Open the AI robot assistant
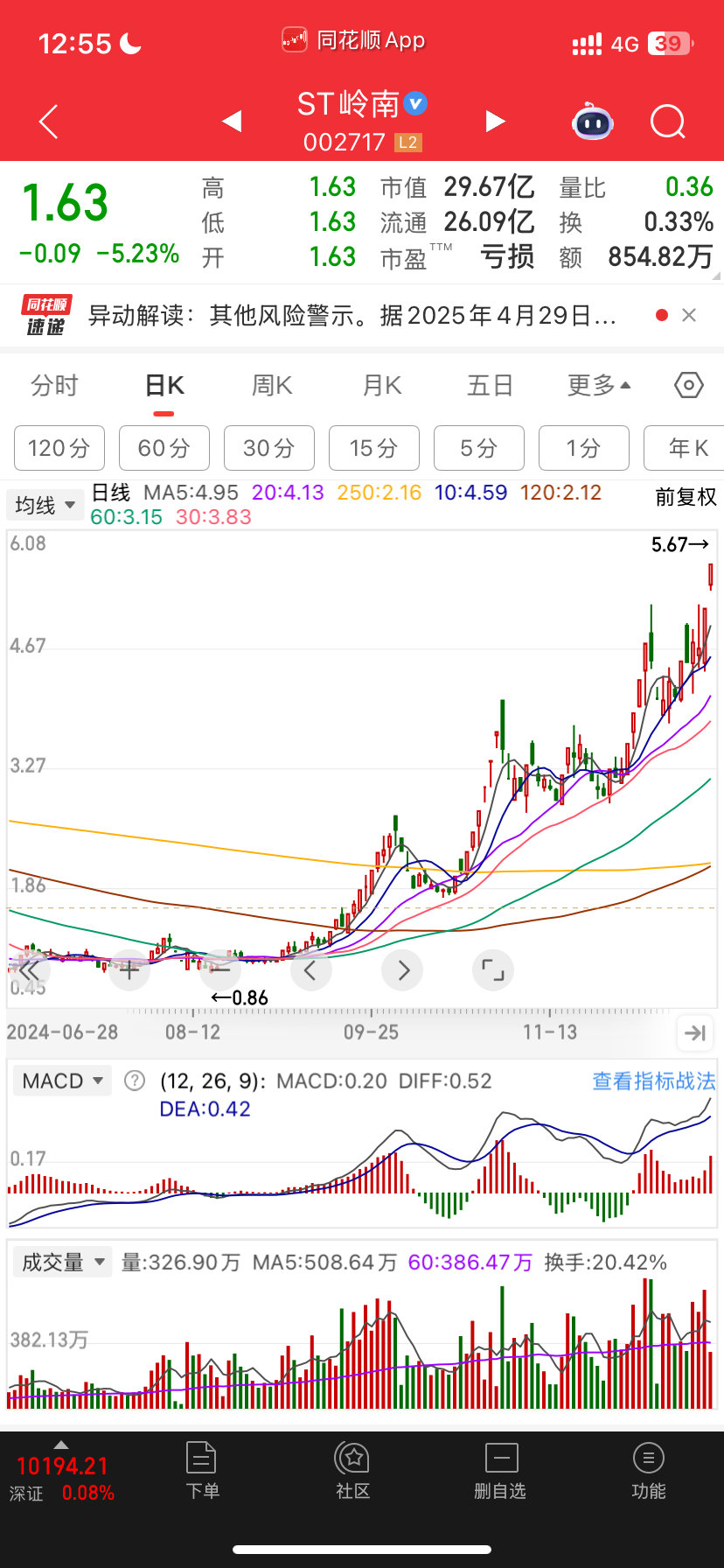 click(x=593, y=122)
